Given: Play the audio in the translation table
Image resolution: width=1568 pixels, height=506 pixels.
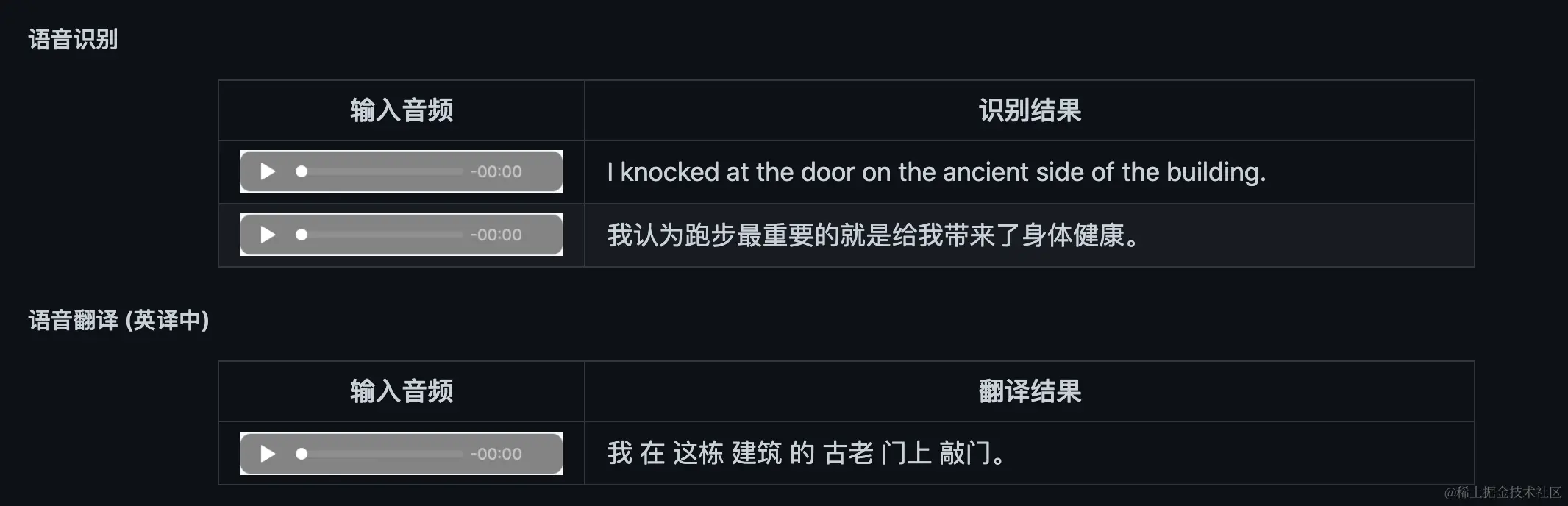Looking at the screenshot, I should click(268, 454).
